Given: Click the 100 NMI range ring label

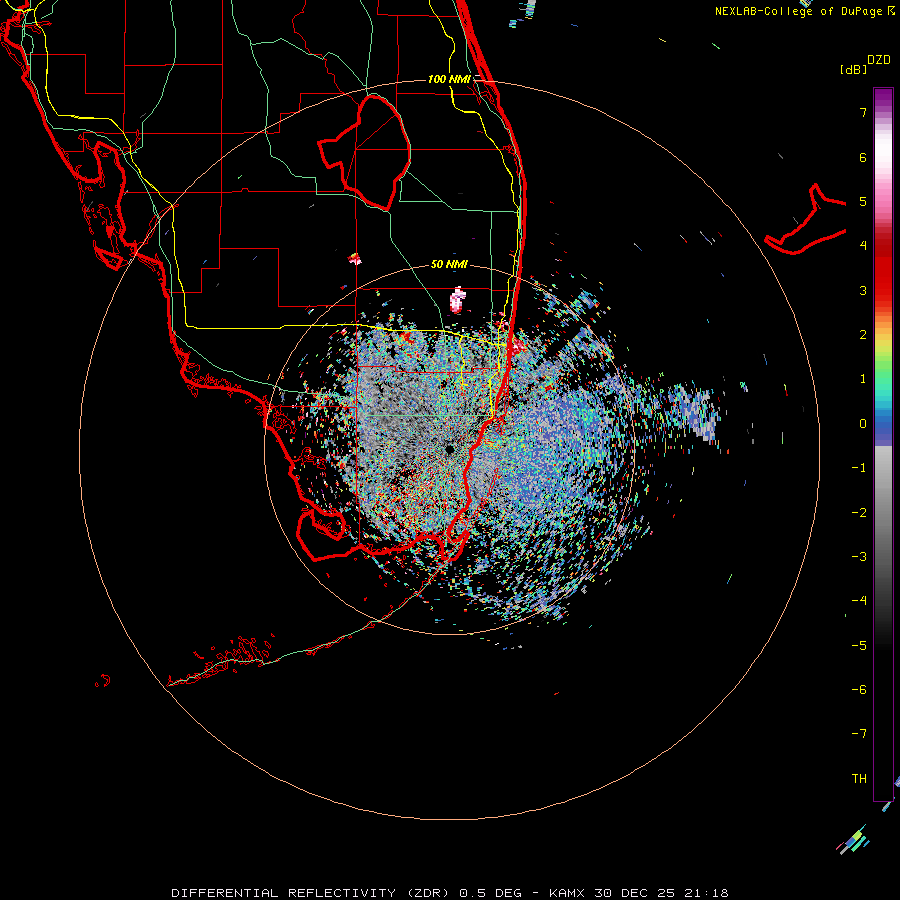Looking at the screenshot, I should pyautogui.click(x=449, y=79).
